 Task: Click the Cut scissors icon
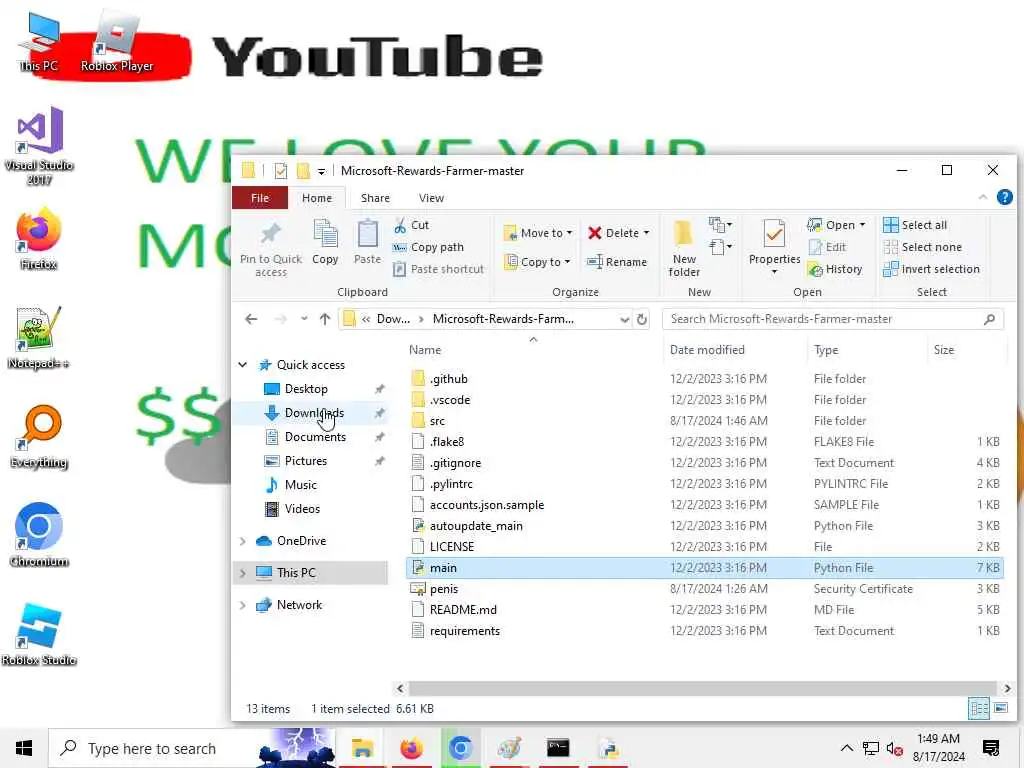point(400,225)
